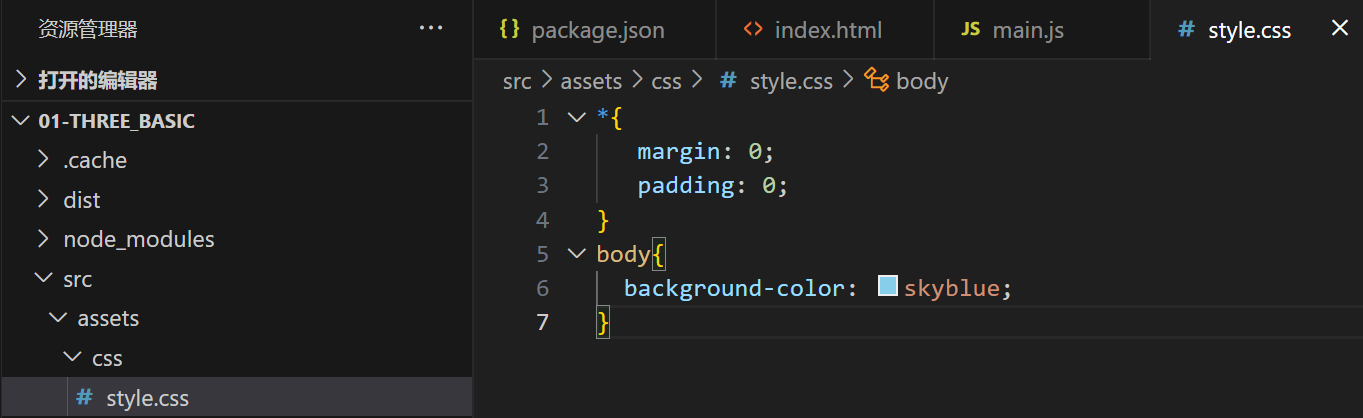Click the CSS hash icon in breadcrumb

(x=729, y=81)
